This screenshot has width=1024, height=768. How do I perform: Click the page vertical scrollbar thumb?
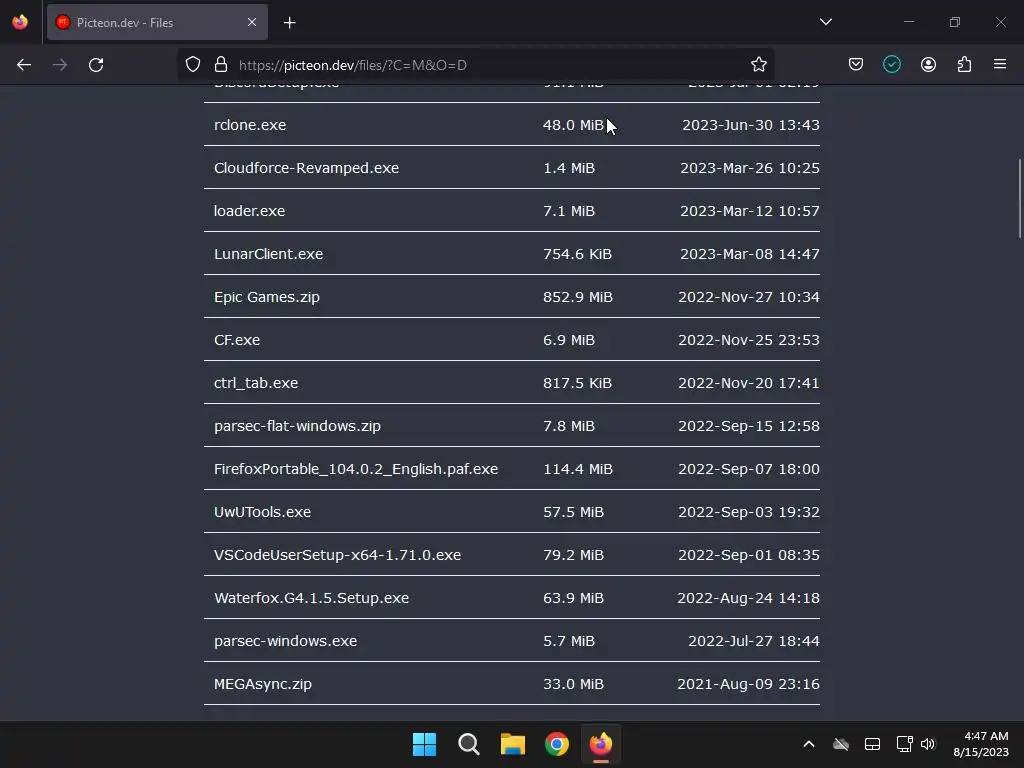click(1019, 199)
